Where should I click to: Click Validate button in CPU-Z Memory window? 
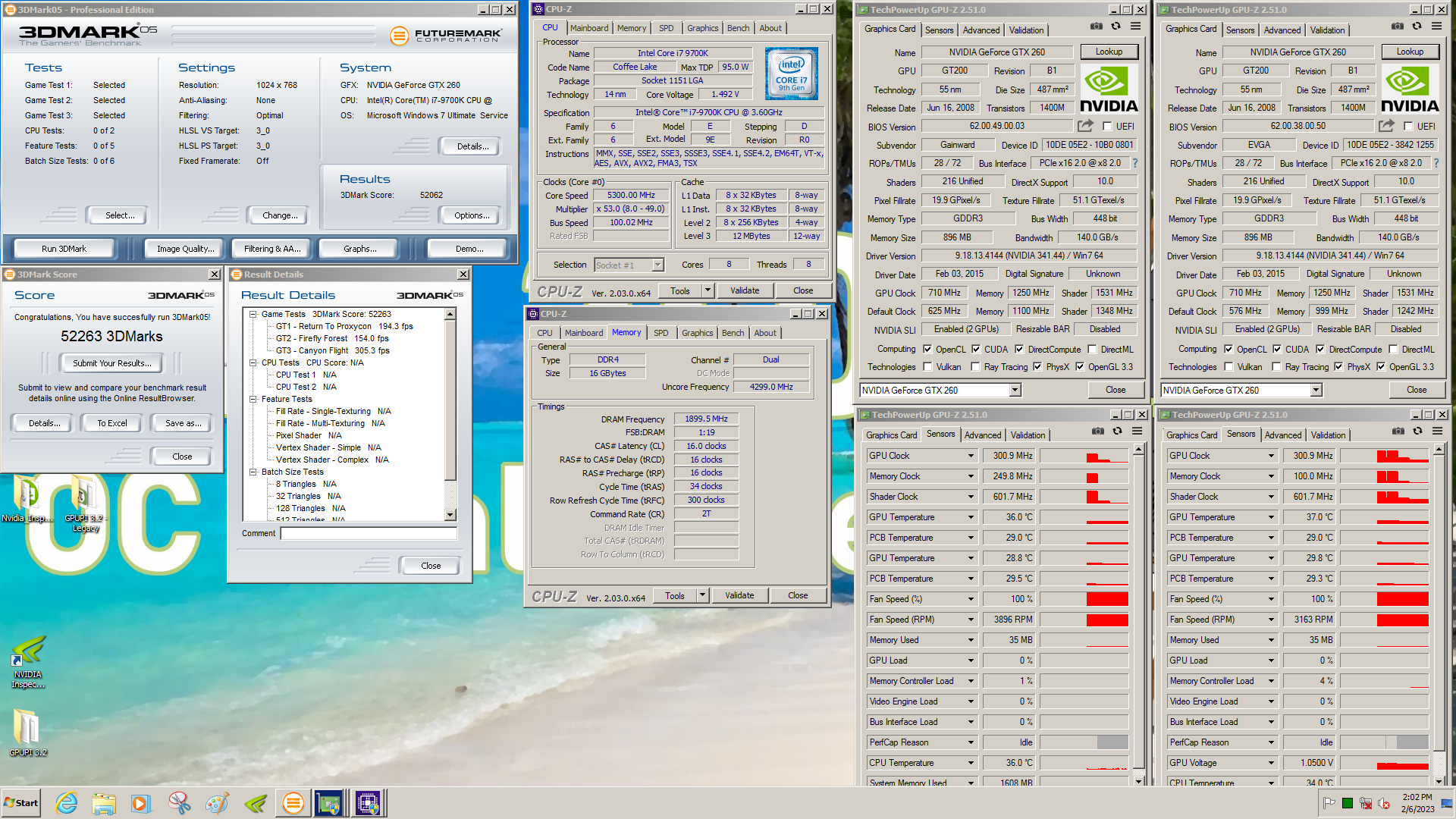739,595
